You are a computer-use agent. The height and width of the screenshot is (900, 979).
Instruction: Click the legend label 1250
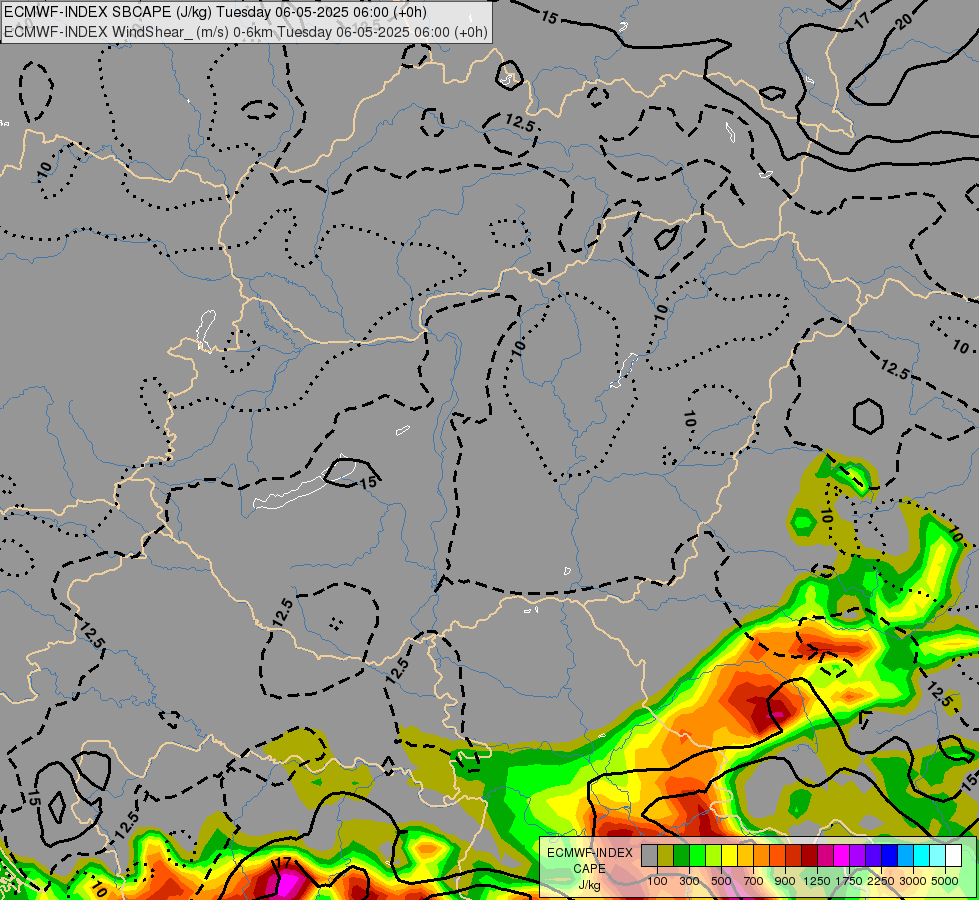[x=817, y=881]
